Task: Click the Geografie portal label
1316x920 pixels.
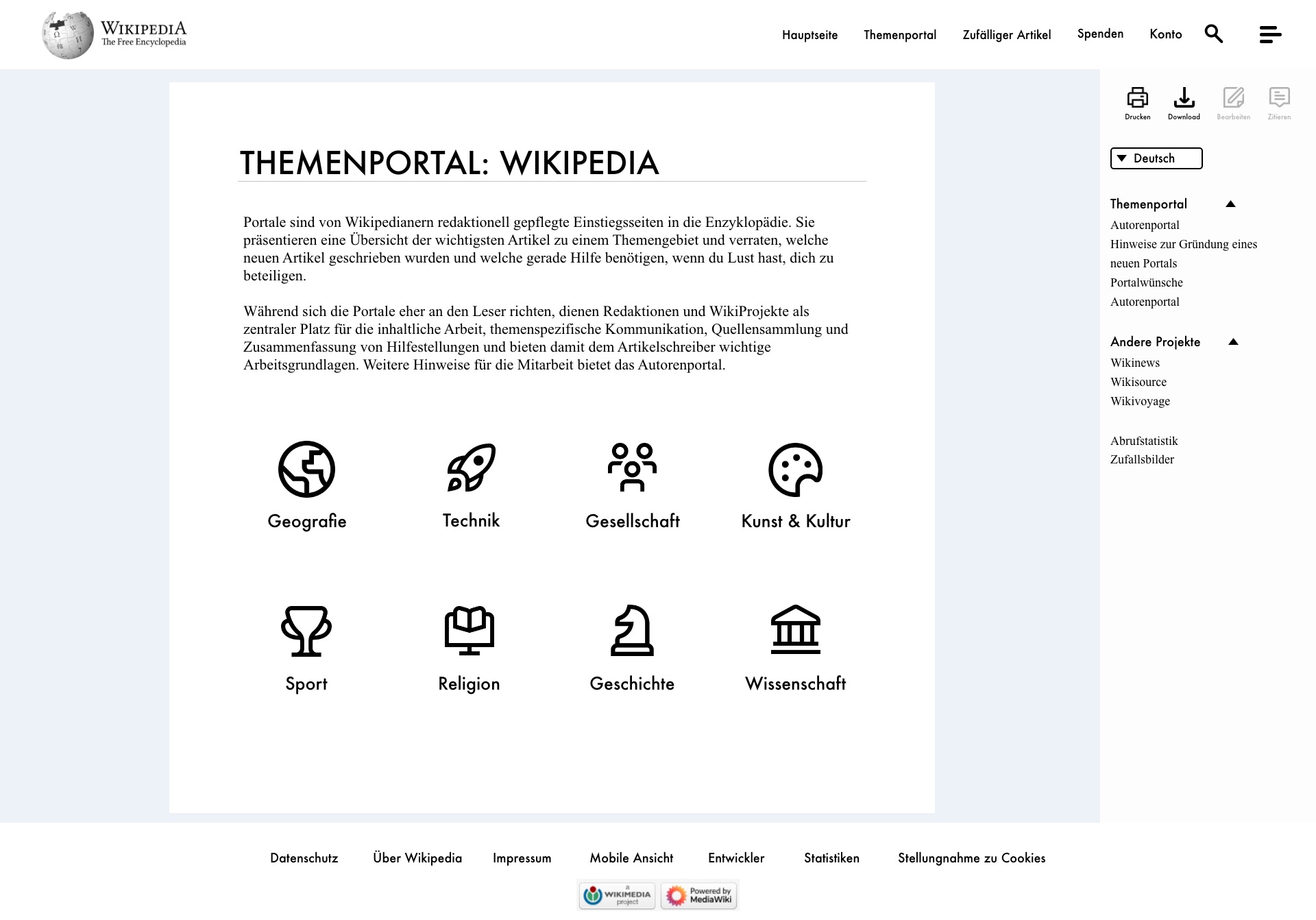Action: tap(307, 522)
